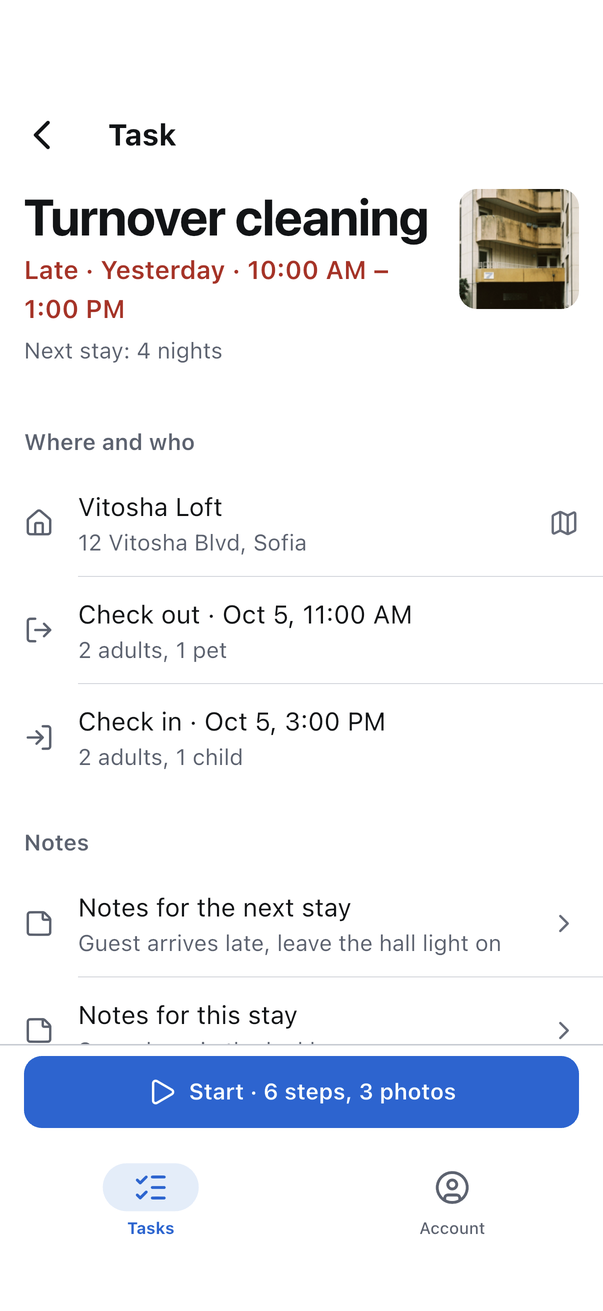Open the Vitosha Loft address entry
Viewport: 603px width, 1311px height.
[x=301, y=524]
